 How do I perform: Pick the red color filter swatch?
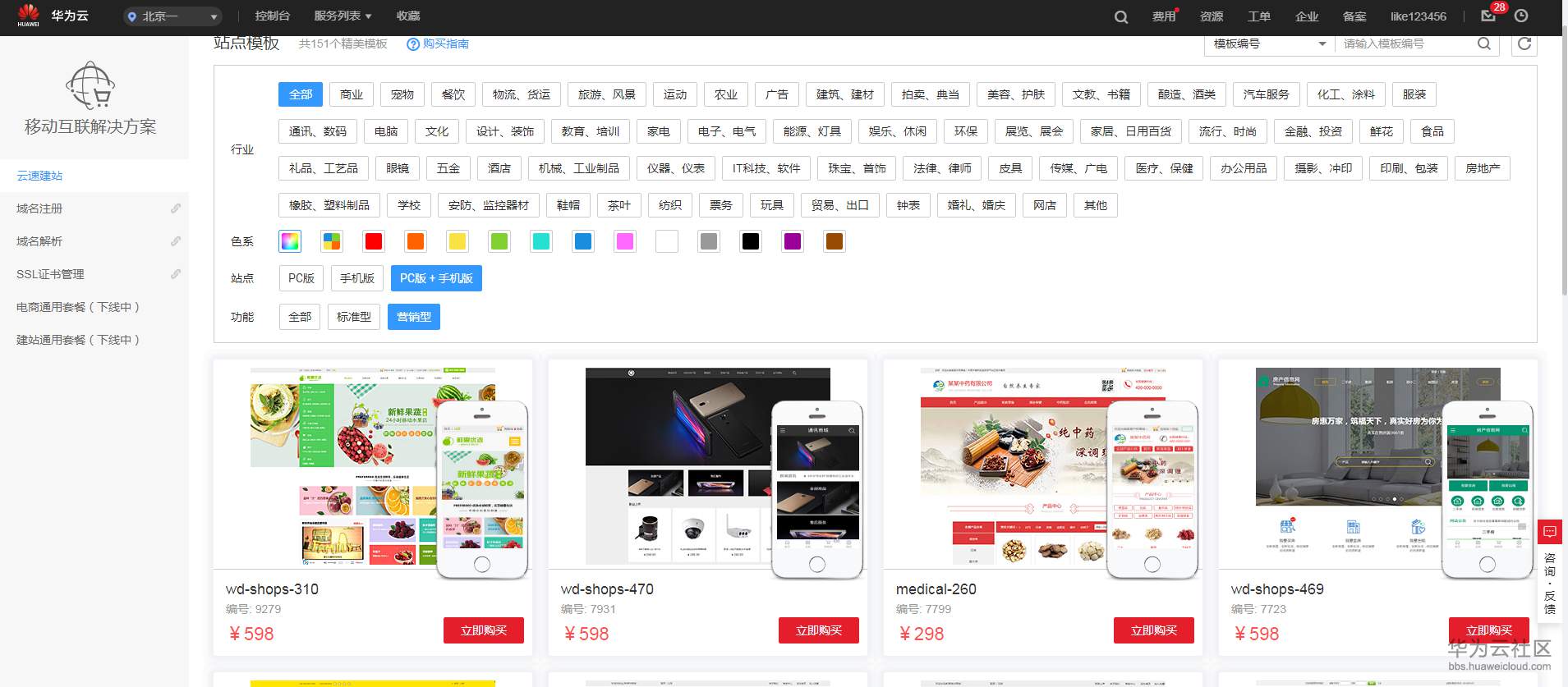tap(374, 241)
